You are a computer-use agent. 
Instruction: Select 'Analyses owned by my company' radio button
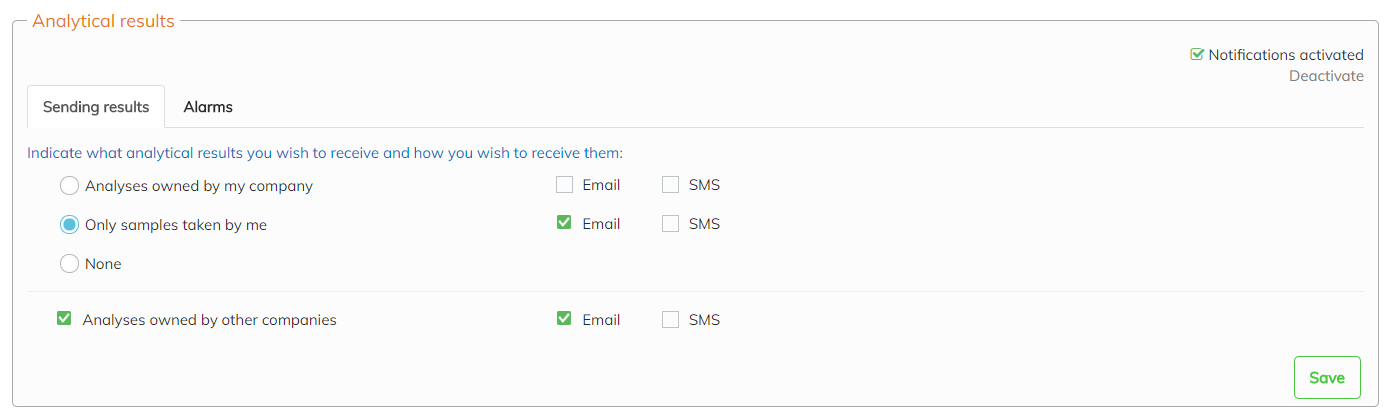coord(69,186)
